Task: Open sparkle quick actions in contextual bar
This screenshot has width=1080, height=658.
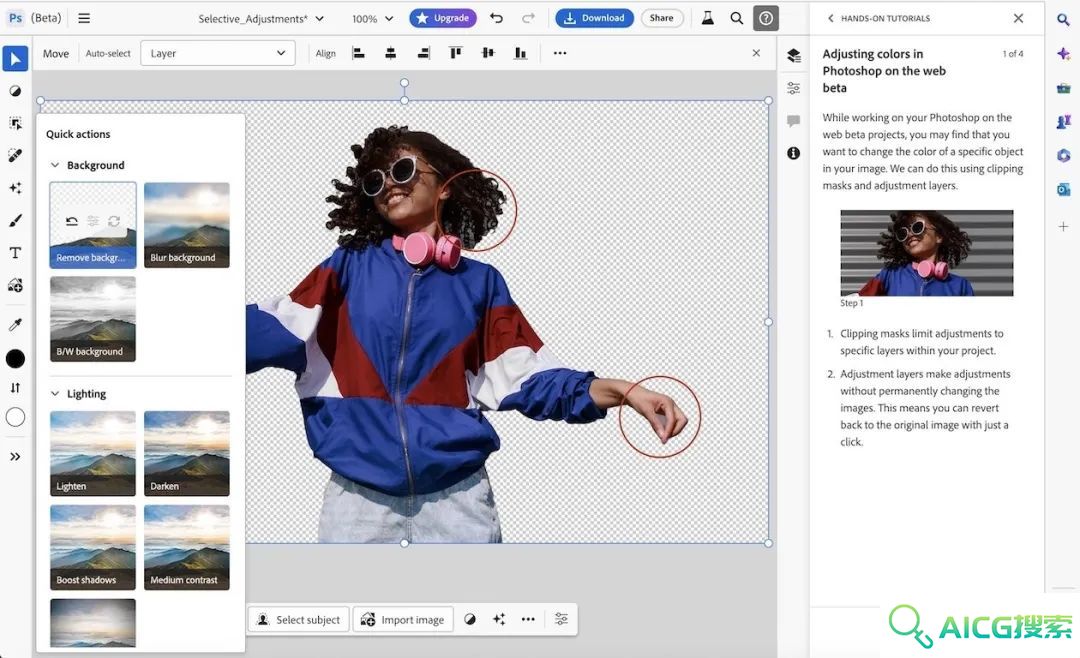Action: (x=499, y=619)
